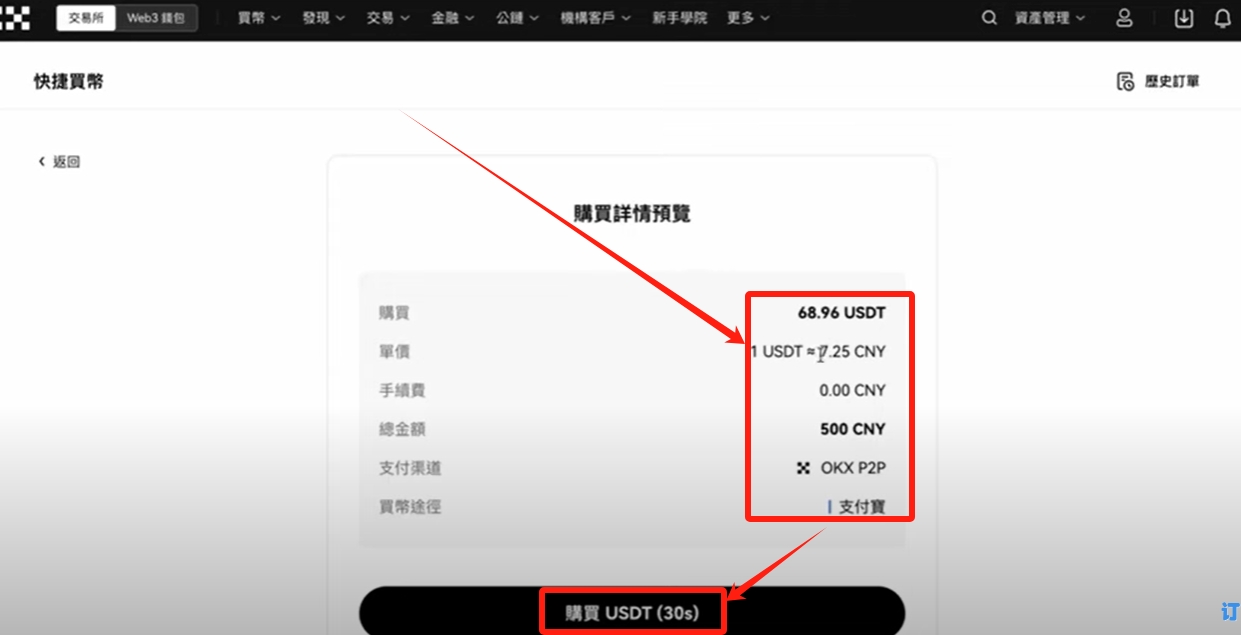Open the 新手學院 menu item
Viewport: 1241px width, 635px height.
coord(679,18)
